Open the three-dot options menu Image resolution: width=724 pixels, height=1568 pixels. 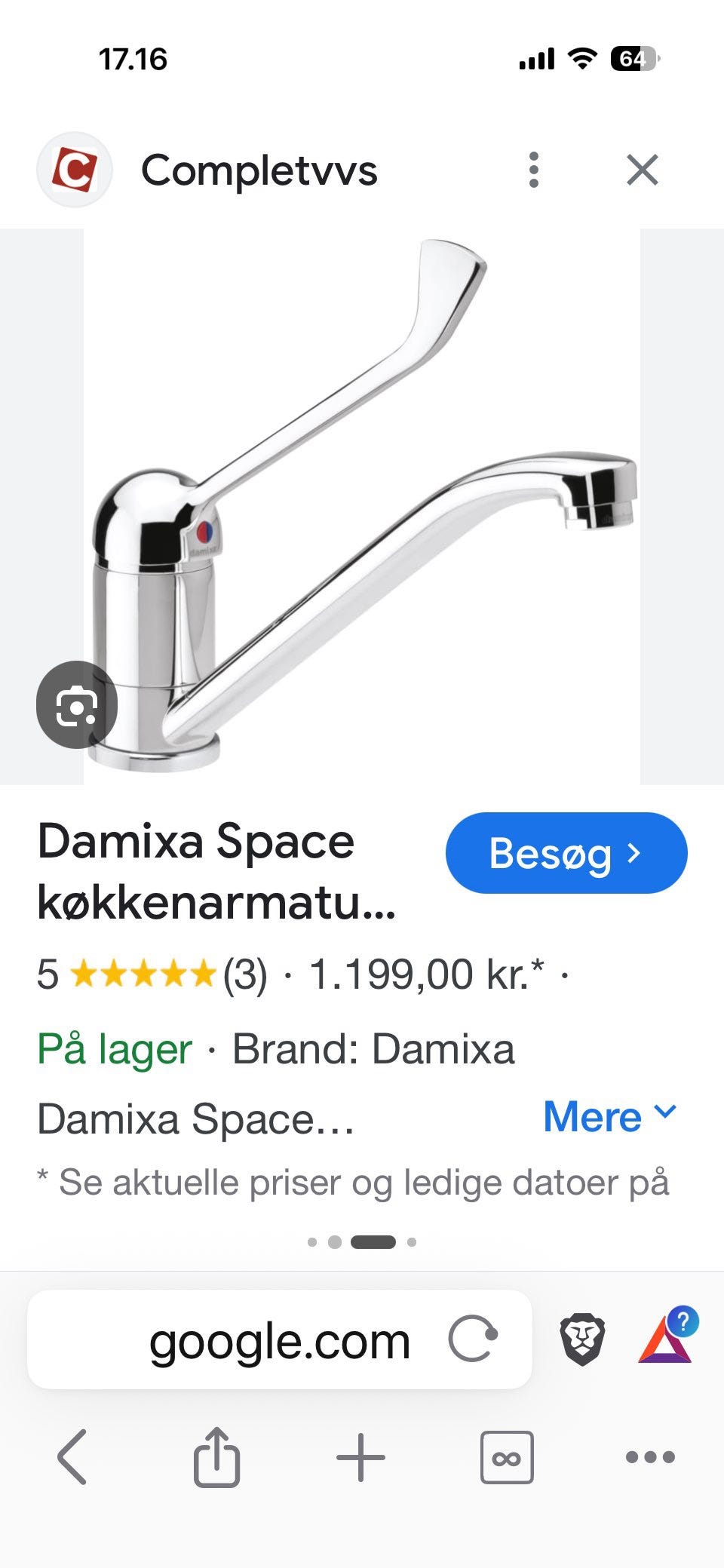[534, 170]
